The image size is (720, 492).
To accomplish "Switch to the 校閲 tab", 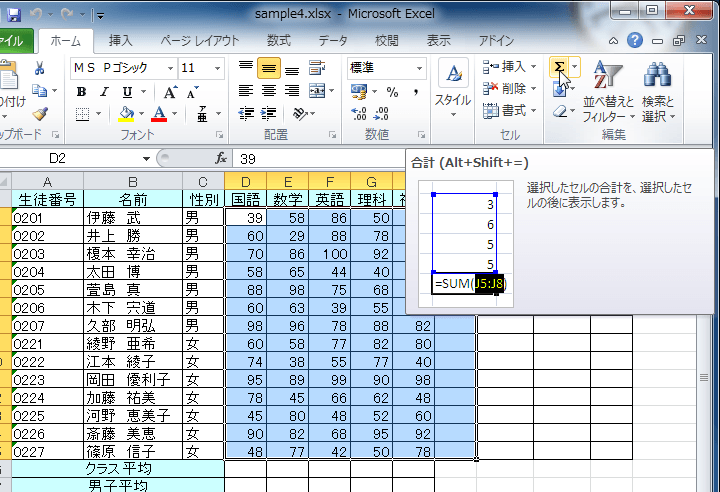I will click(387, 41).
